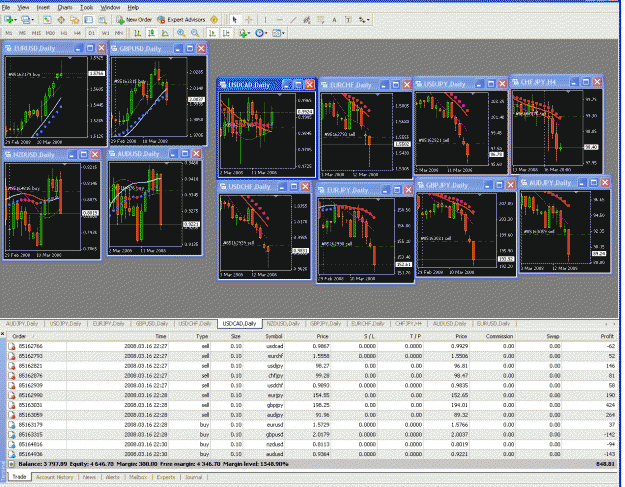
Task: Select order 85163179 eurusd buy row
Action: 312,425
